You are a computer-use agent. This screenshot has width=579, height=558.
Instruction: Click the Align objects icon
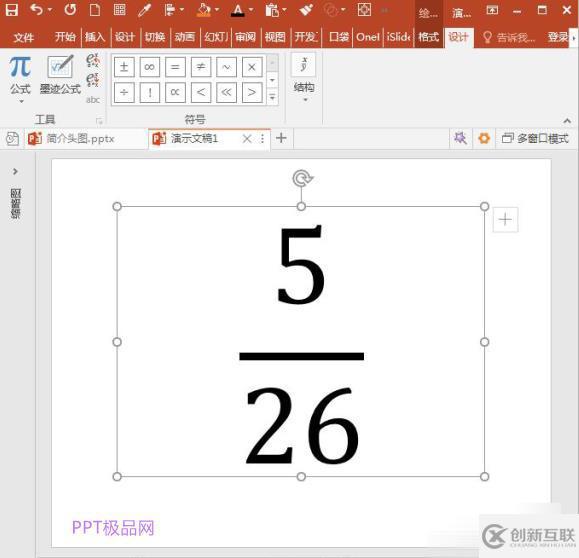(169, 10)
